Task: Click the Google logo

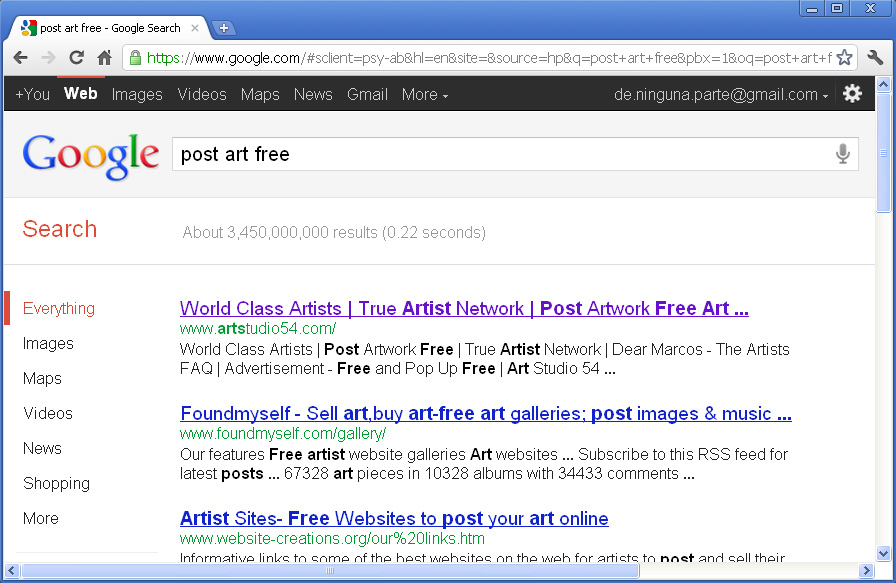Action: click(91, 156)
